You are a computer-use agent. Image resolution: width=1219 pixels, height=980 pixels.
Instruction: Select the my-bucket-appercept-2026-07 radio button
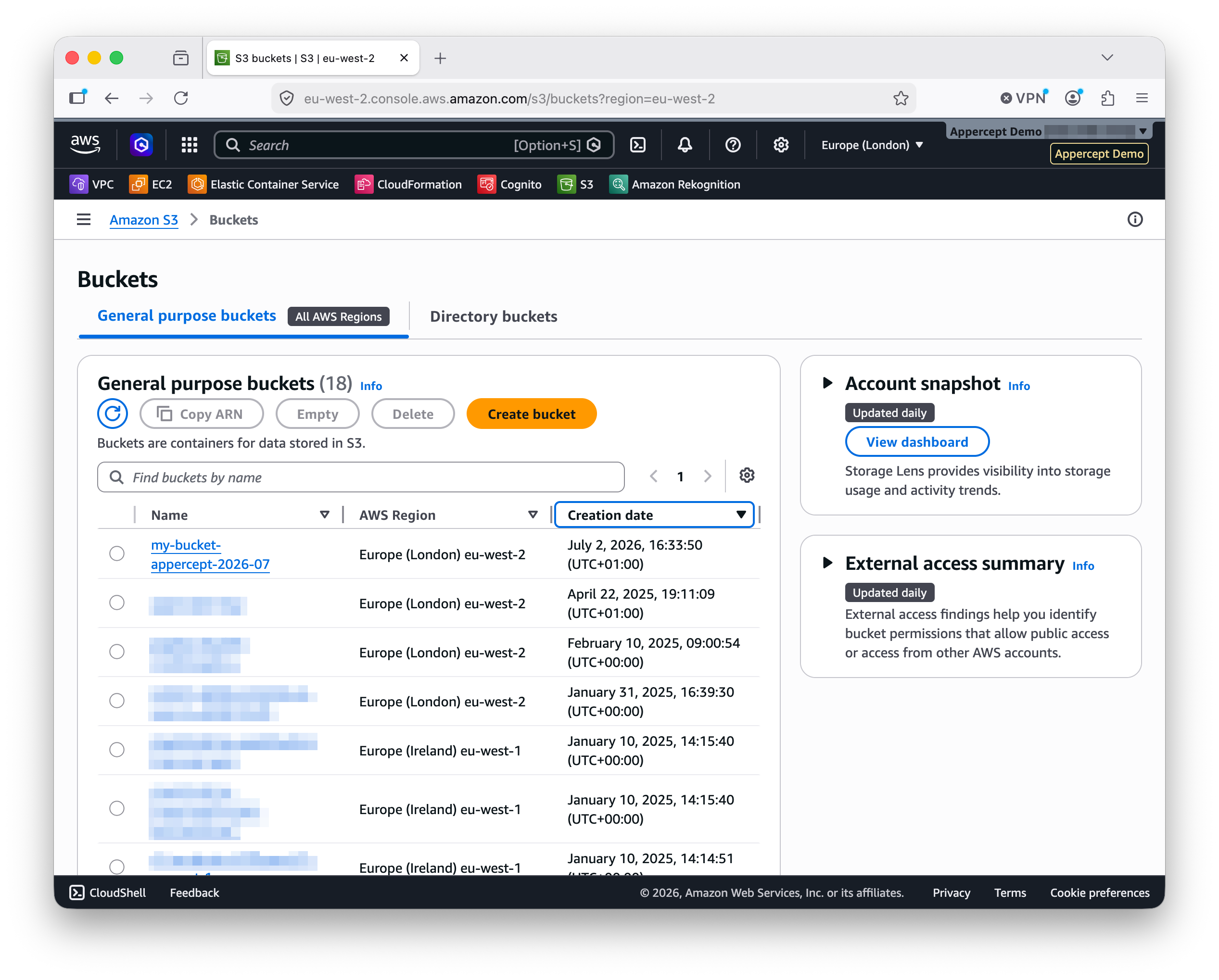117,554
